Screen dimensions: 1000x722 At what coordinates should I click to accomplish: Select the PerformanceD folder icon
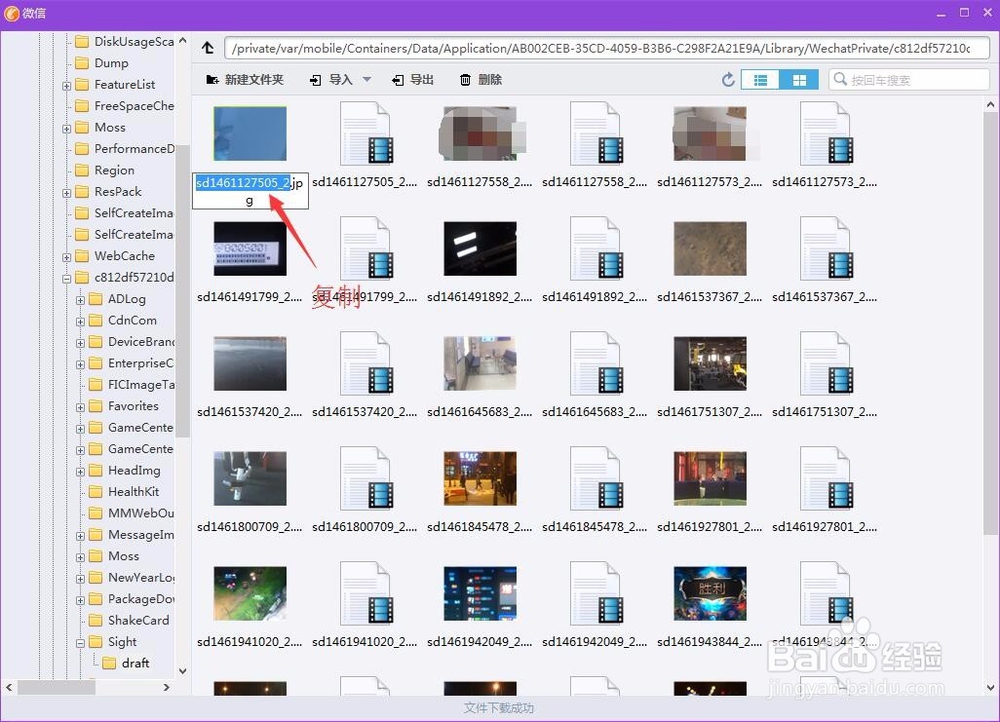click(x=82, y=149)
